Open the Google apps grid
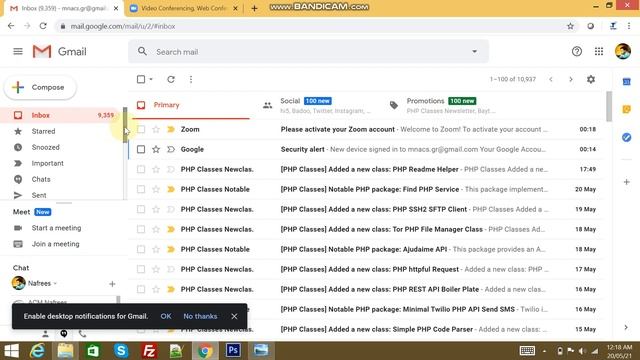This screenshot has height=360, width=640. point(599,51)
